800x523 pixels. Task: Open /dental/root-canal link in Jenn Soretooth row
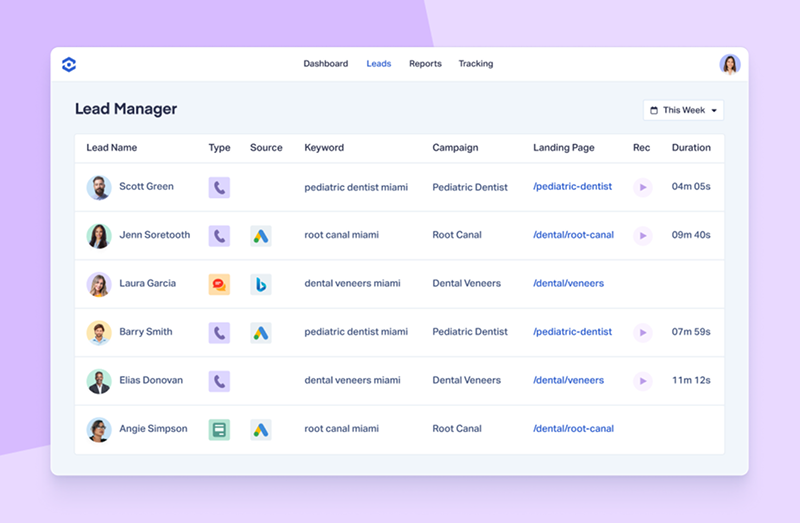[573, 235]
